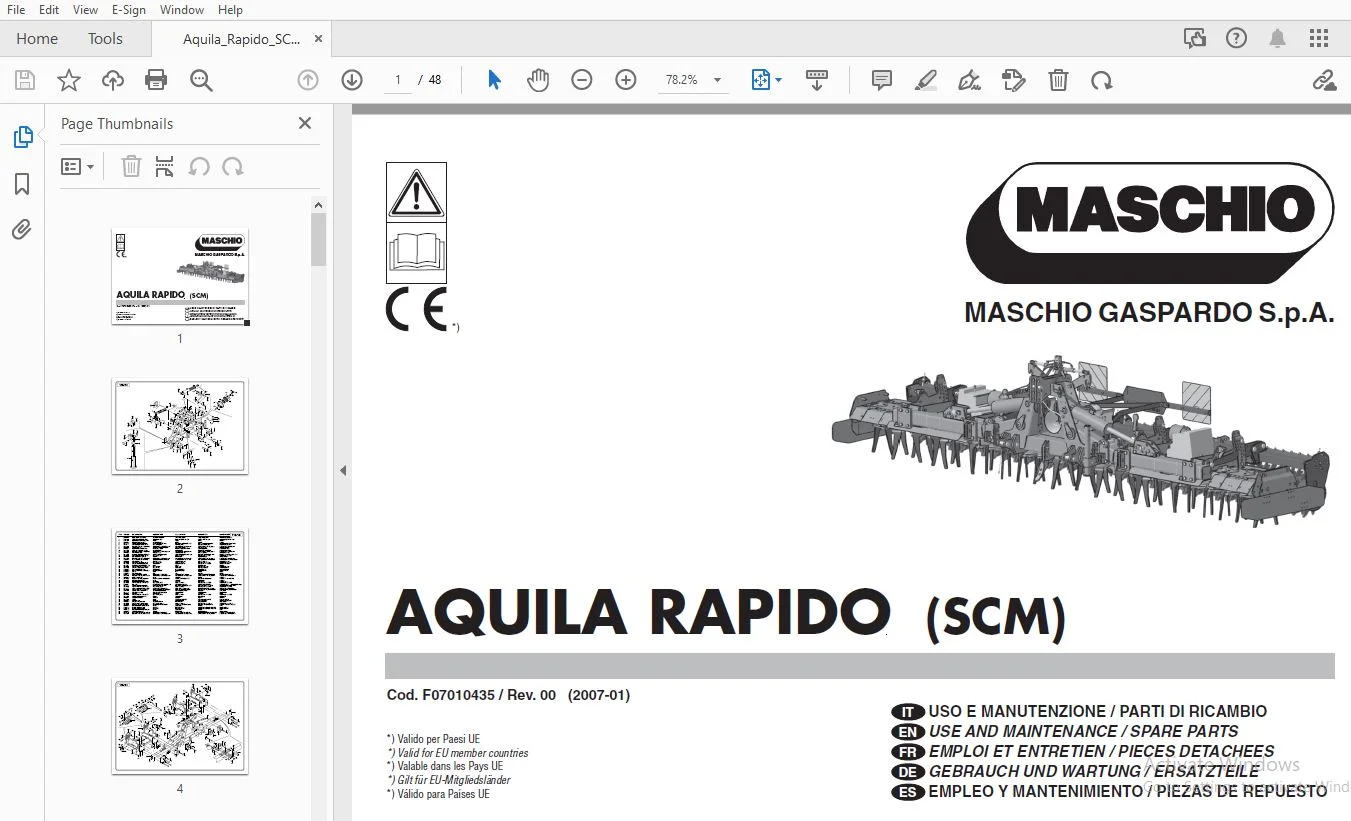
Task: Zoom out with the minus button
Action: pyautogui.click(x=582, y=80)
